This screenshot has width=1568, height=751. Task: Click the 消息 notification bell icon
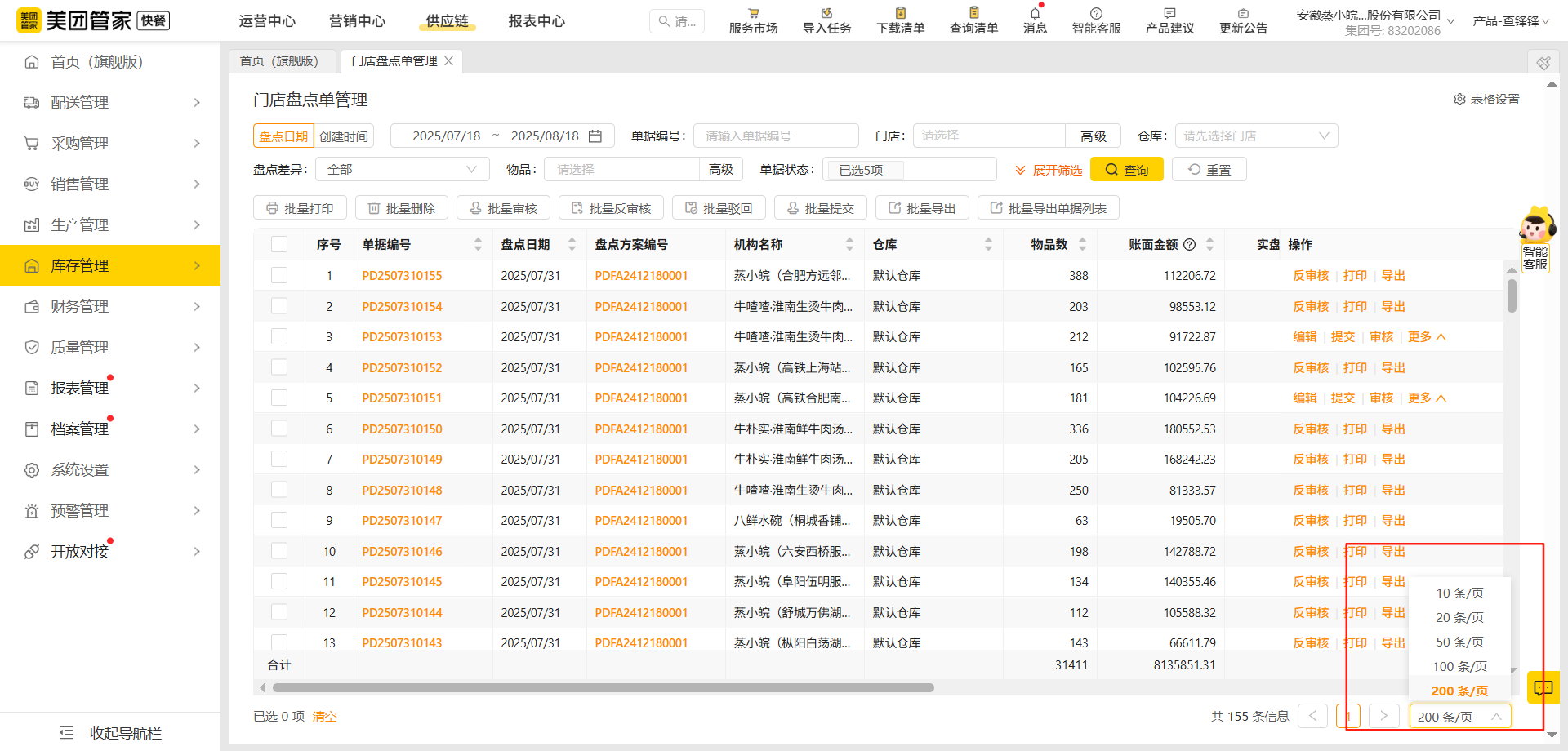(x=1035, y=14)
